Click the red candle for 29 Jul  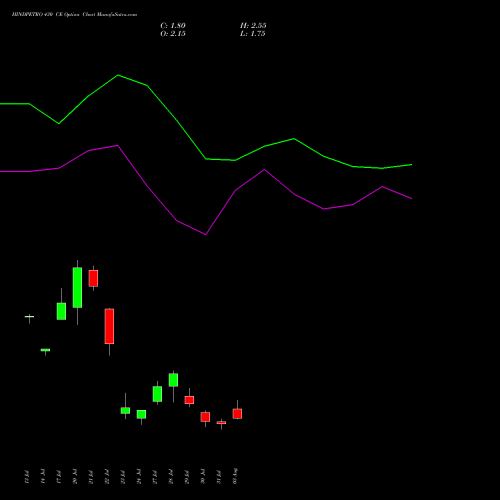[189, 400]
